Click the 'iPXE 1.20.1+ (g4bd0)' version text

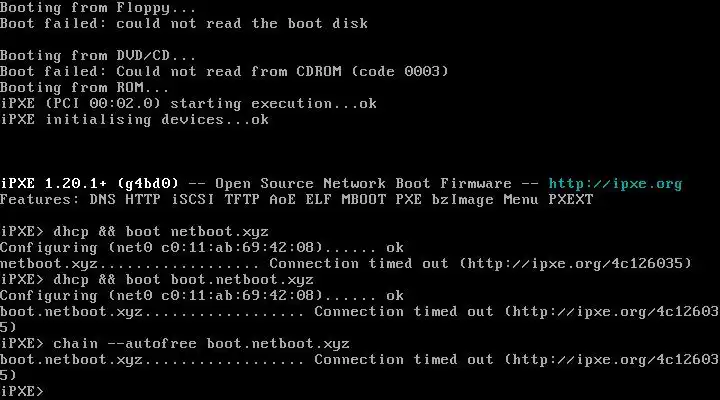[x=89, y=184]
